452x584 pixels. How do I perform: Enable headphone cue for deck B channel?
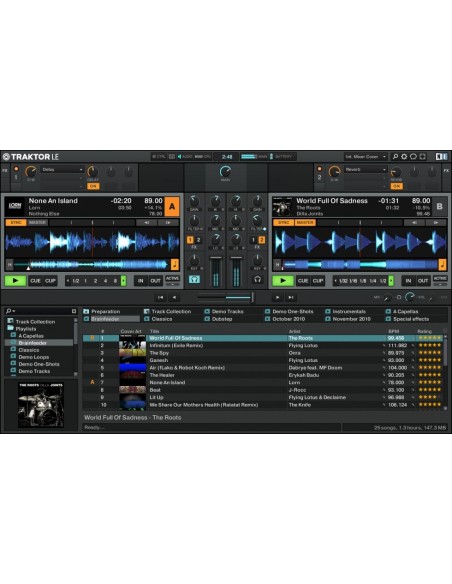tap(257, 279)
